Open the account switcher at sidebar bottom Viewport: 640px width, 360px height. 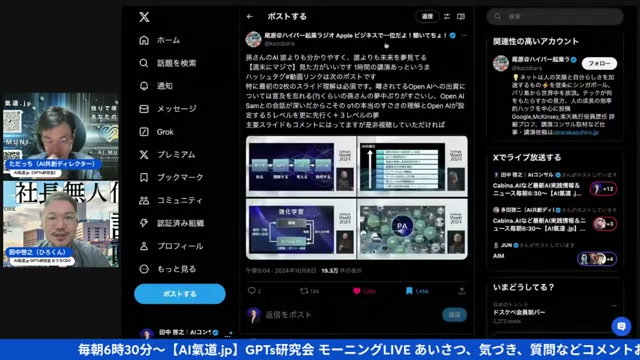tap(186, 333)
